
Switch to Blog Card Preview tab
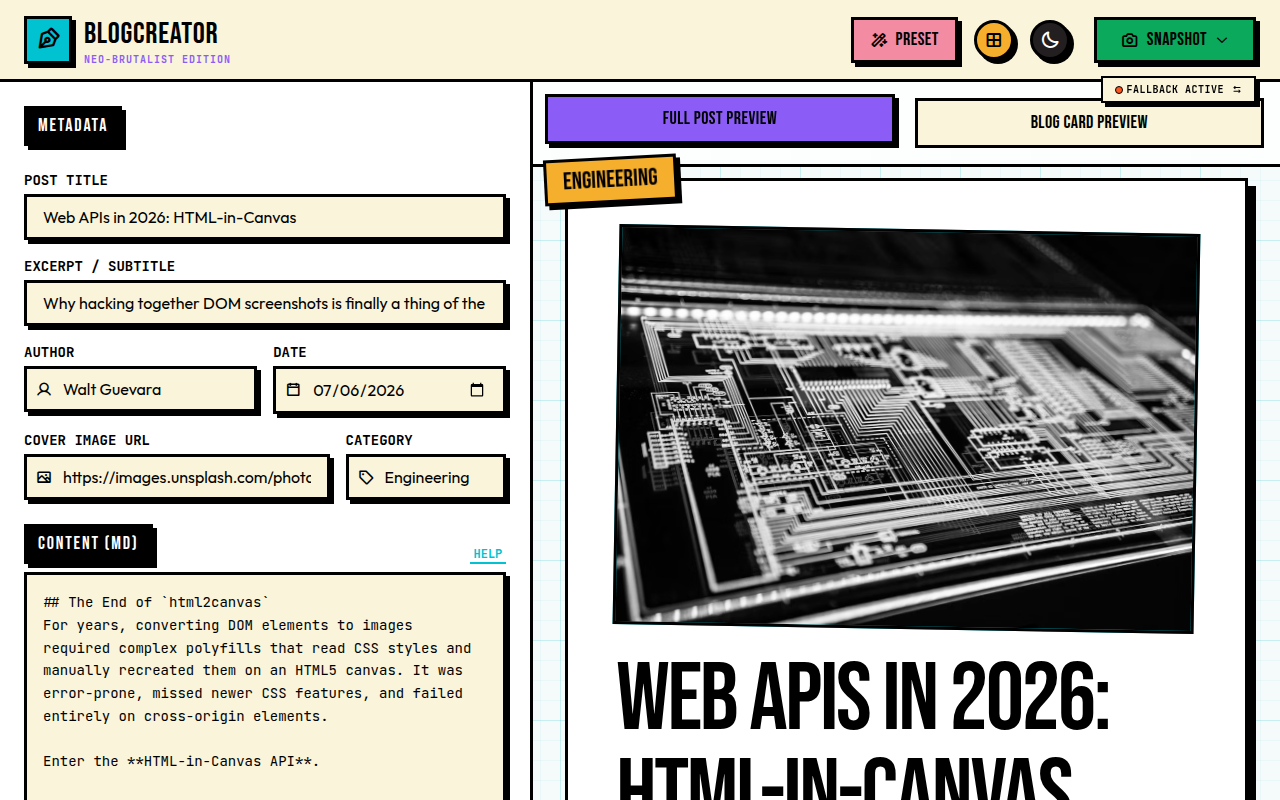pyautogui.click(x=1089, y=122)
